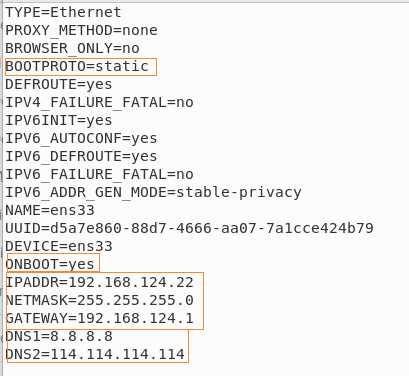Viewport: 409px width, 376px height.
Task: Click the IPV6INIT=yes line
Action: pyautogui.click(x=59, y=120)
